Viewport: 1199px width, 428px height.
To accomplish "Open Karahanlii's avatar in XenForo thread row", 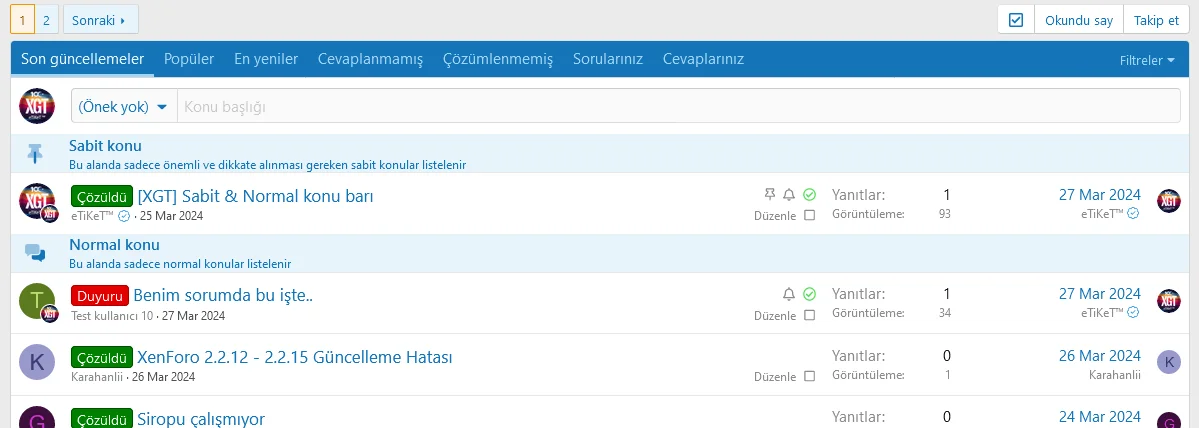I will 36,362.
